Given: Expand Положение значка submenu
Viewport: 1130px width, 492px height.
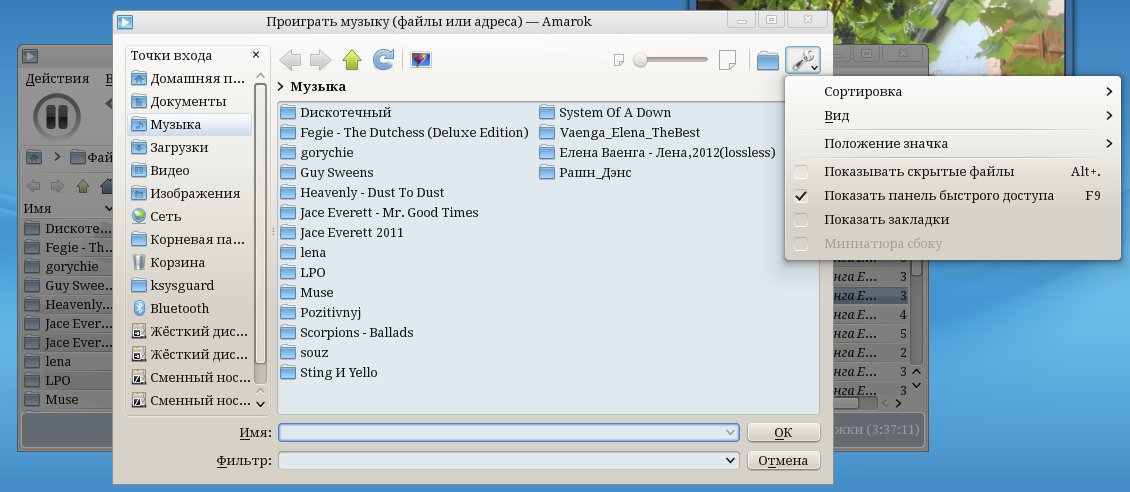Looking at the screenshot, I should [x=953, y=144].
